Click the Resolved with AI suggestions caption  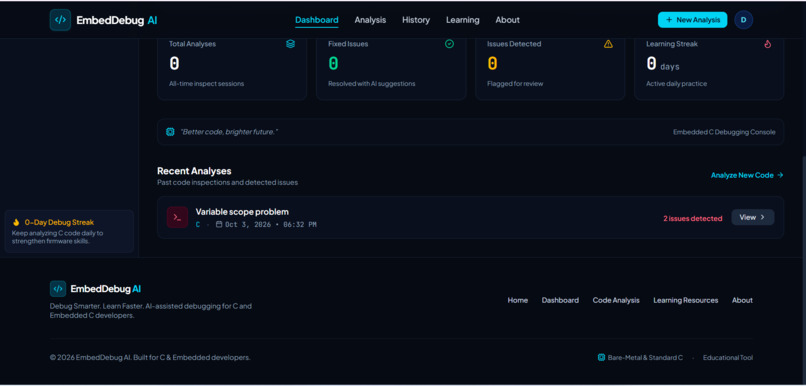pos(372,83)
